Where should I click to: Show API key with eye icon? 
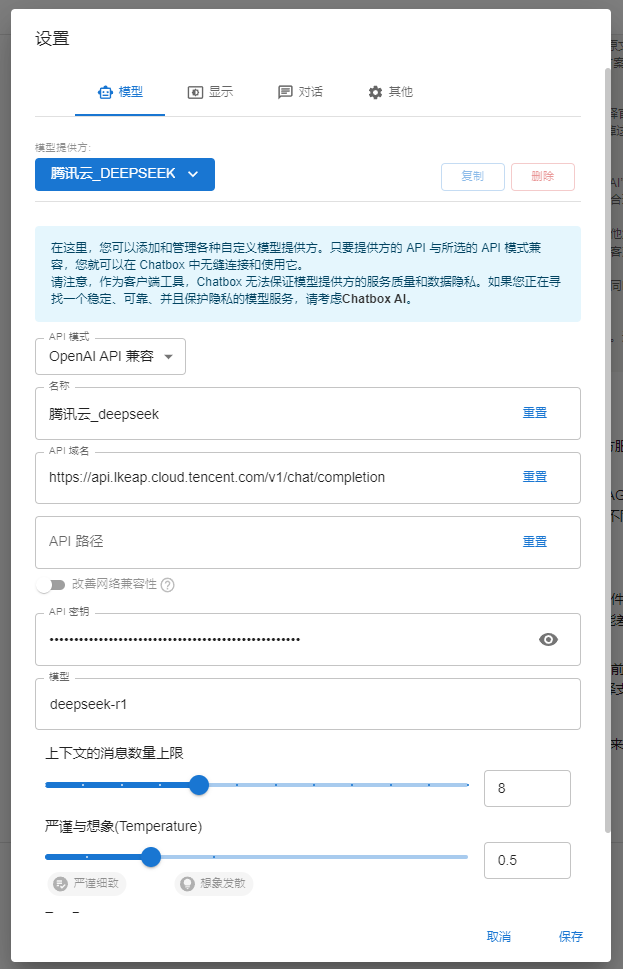(548, 640)
